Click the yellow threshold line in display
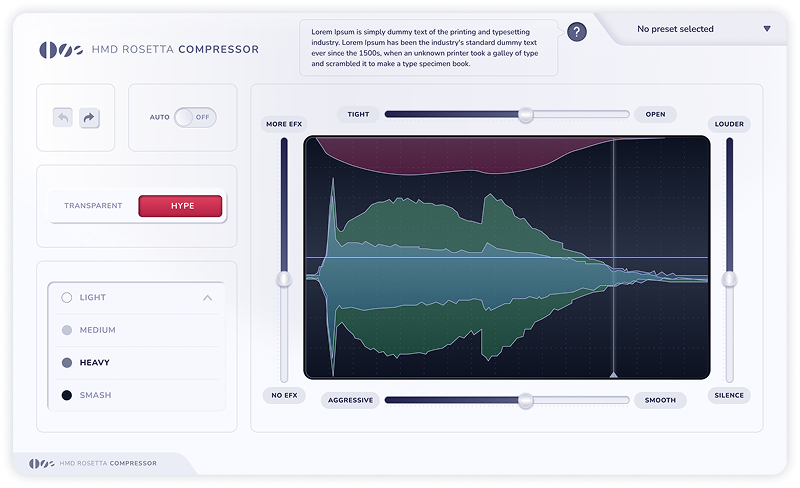The width and height of the screenshot is (800, 488). coord(507,257)
